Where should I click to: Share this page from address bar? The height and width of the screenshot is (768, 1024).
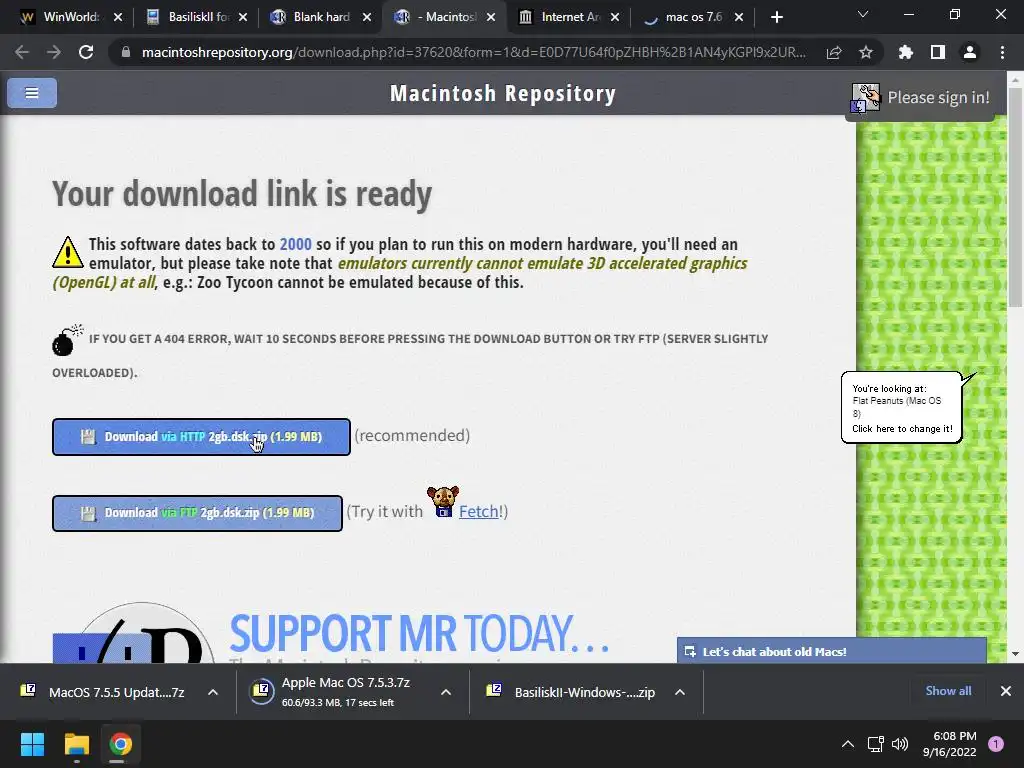[x=834, y=52]
